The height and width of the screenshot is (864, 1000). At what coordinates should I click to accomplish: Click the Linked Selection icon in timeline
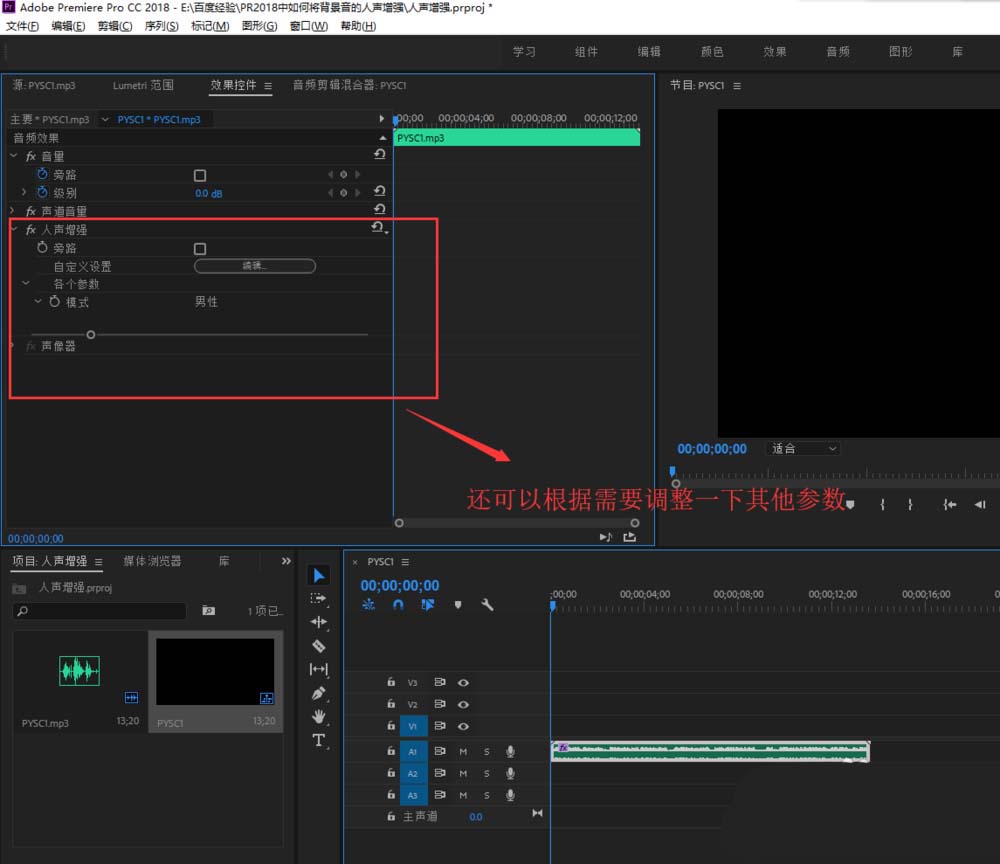(x=427, y=604)
